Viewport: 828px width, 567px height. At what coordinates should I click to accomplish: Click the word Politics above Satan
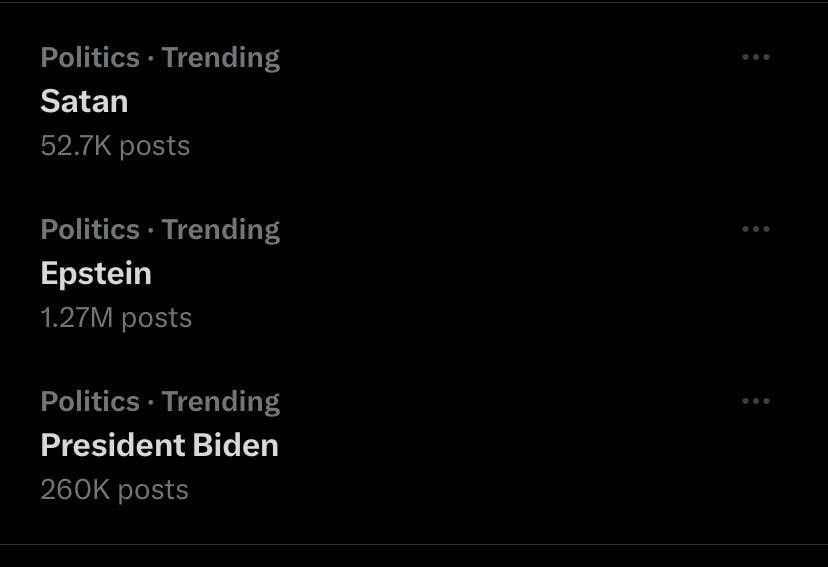click(x=89, y=58)
